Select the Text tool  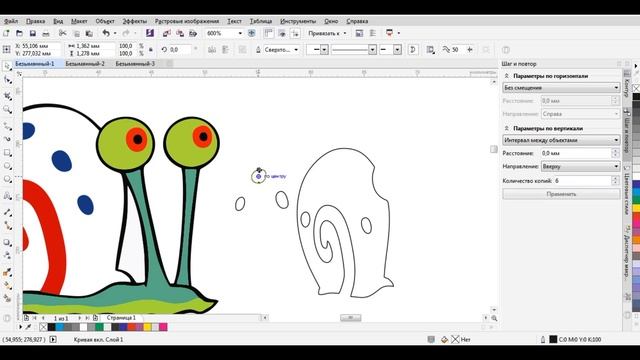[x=7, y=196]
